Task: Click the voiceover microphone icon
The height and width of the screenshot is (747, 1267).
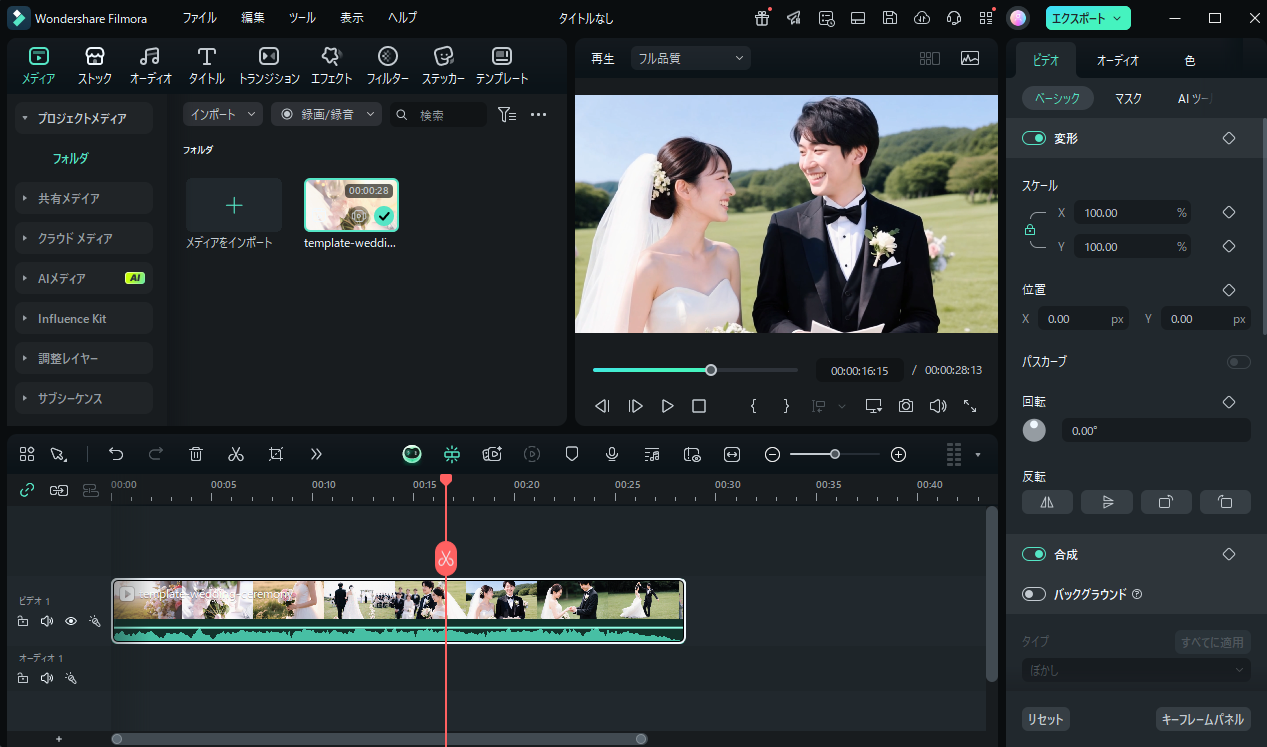Action: (612, 454)
